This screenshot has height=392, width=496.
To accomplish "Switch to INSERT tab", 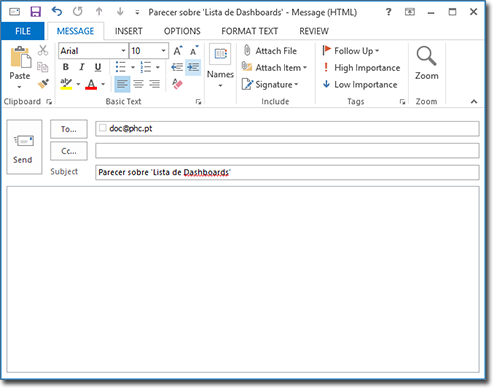I will [x=129, y=31].
